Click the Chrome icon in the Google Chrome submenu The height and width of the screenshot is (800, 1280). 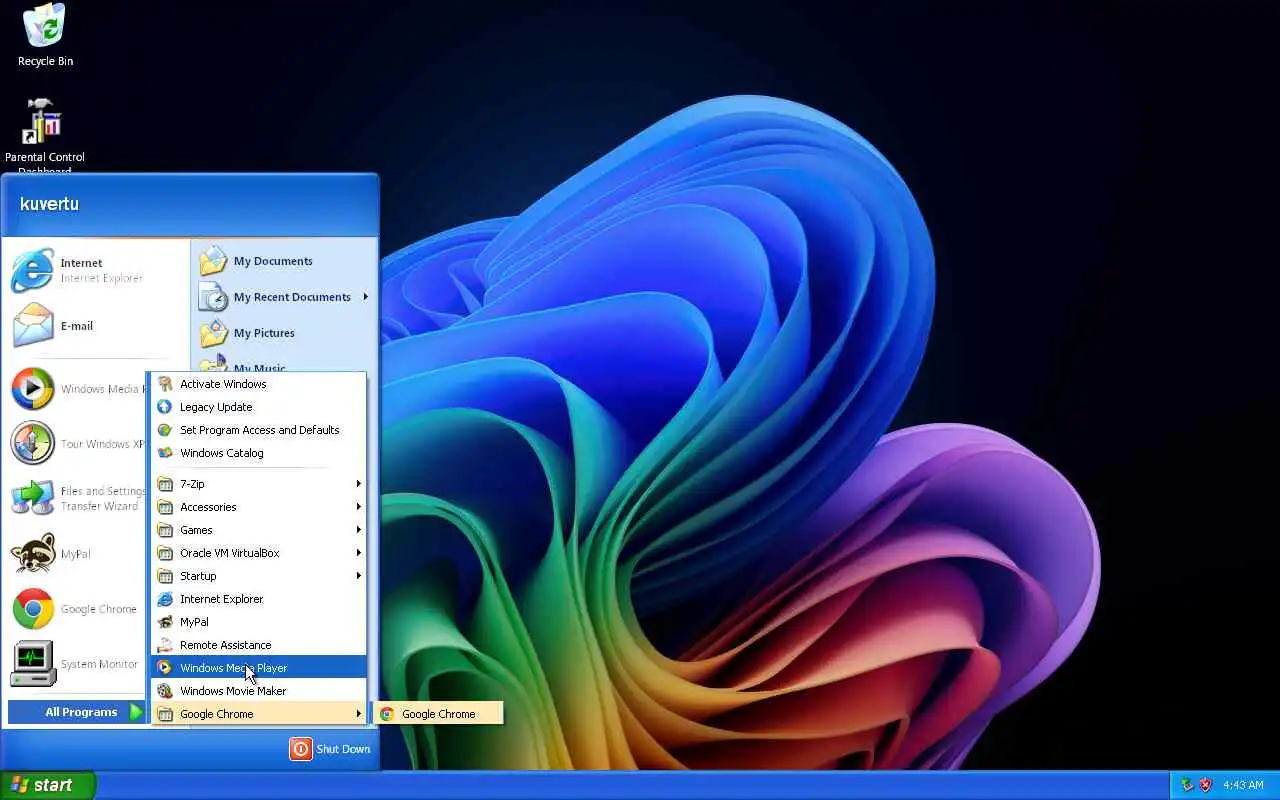pyautogui.click(x=387, y=714)
